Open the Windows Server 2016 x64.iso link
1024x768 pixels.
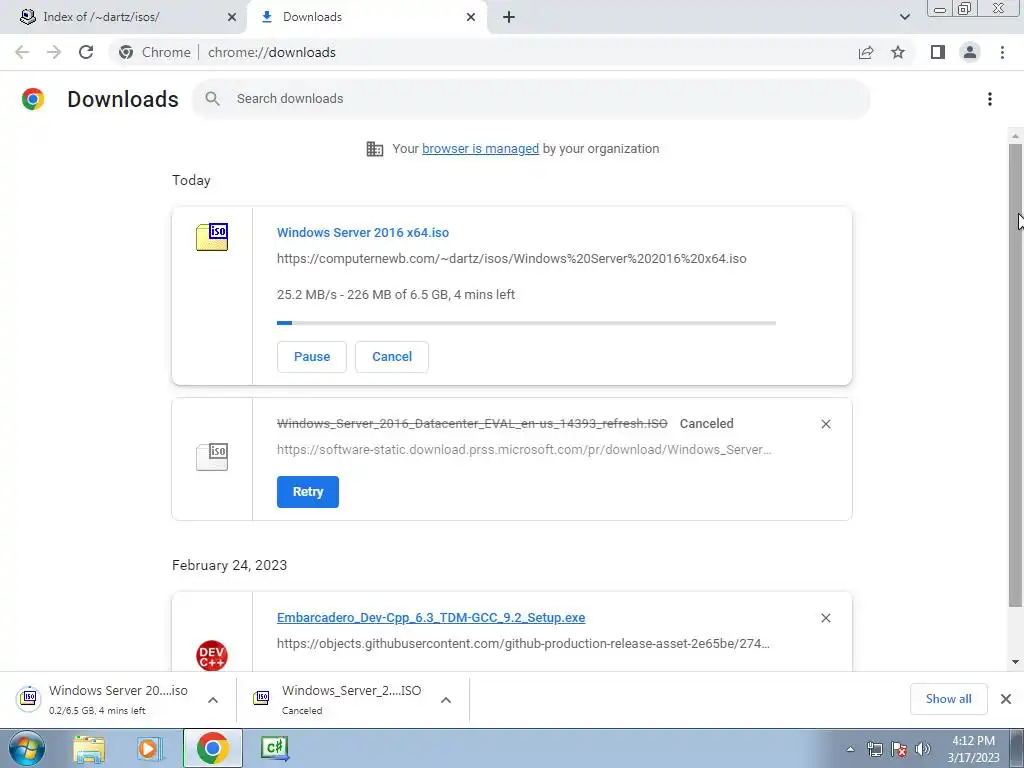[x=362, y=232]
